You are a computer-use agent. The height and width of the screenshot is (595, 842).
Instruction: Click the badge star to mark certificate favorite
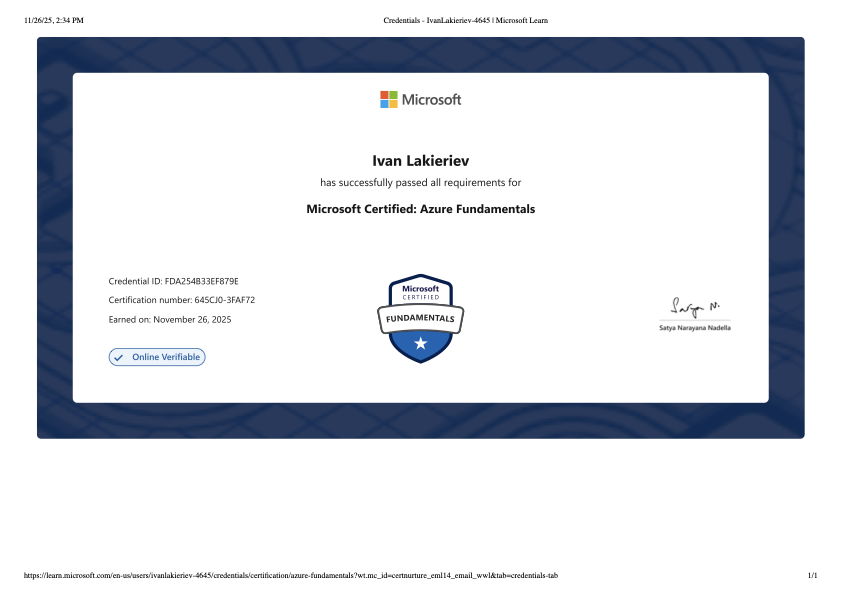coord(421,343)
